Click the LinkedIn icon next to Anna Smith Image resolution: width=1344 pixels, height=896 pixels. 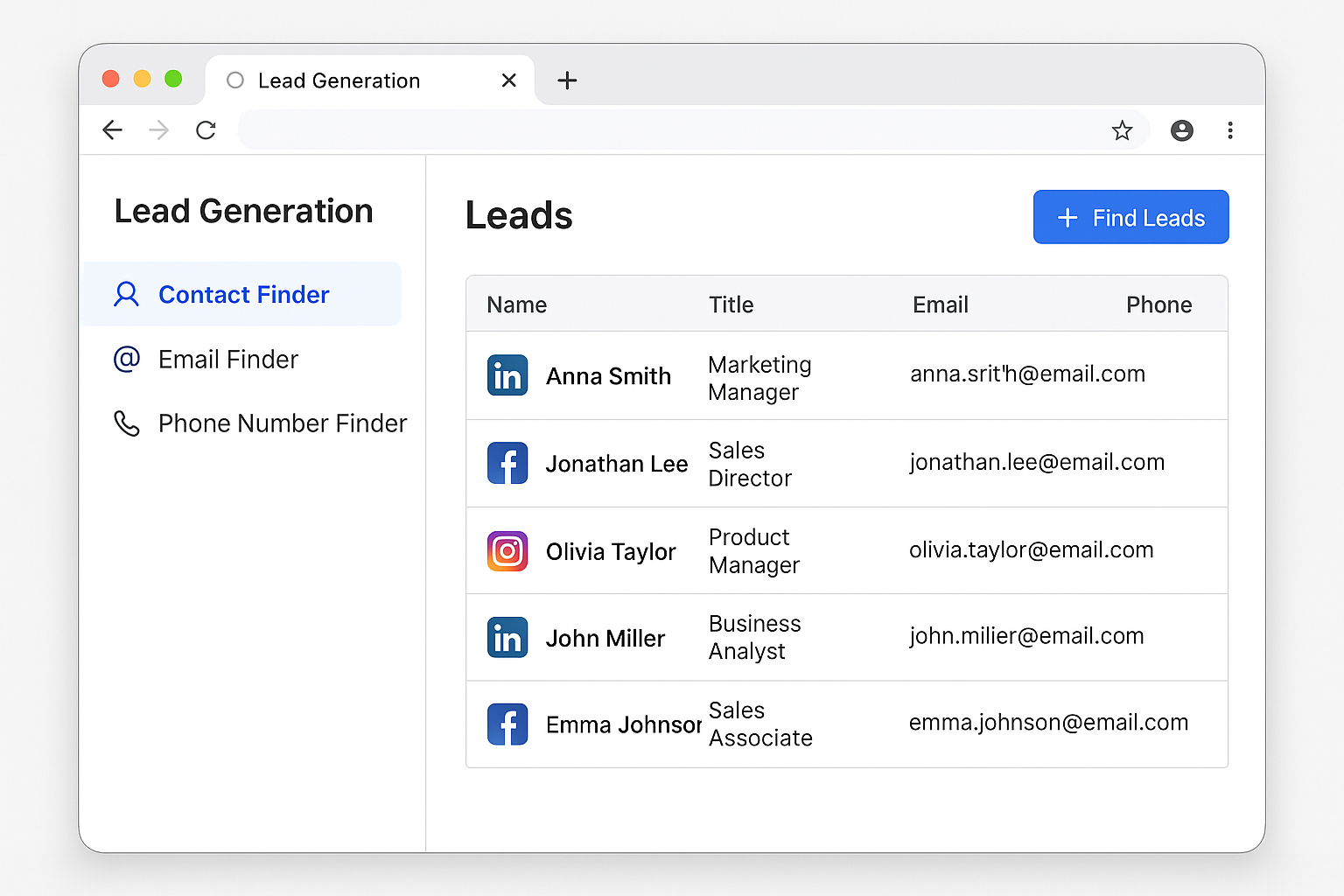[x=507, y=375]
